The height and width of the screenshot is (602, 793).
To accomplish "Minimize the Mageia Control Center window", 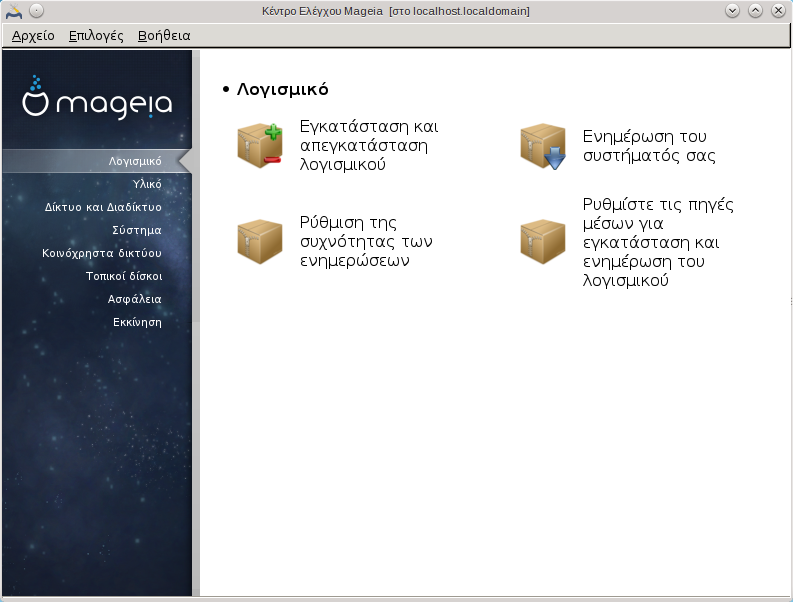I will pyautogui.click(x=732, y=11).
